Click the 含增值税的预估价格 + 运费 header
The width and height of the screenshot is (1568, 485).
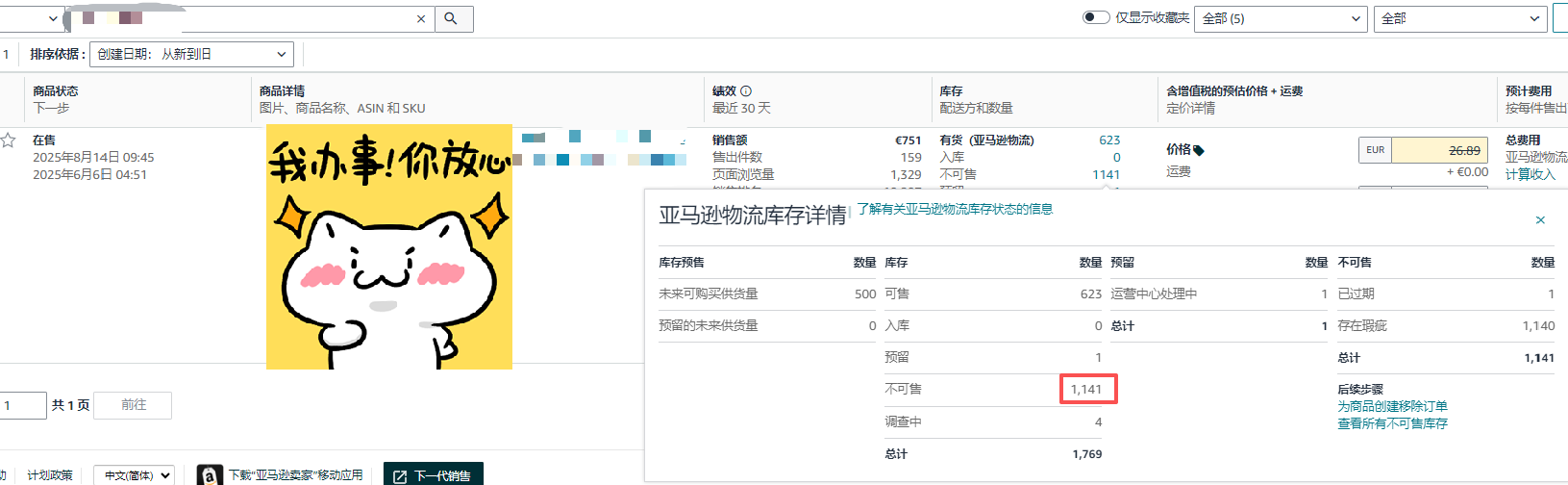point(1234,91)
